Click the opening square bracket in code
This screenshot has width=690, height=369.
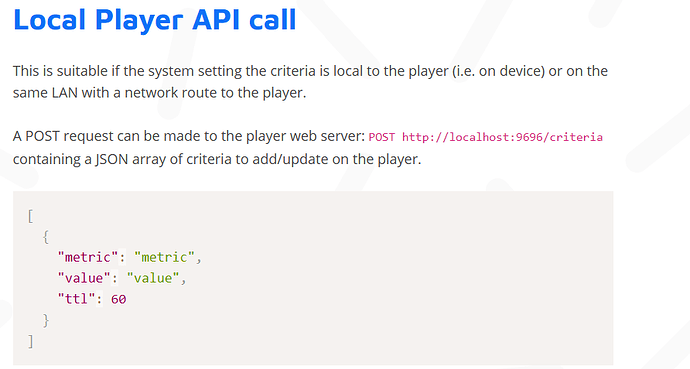coord(30,216)
